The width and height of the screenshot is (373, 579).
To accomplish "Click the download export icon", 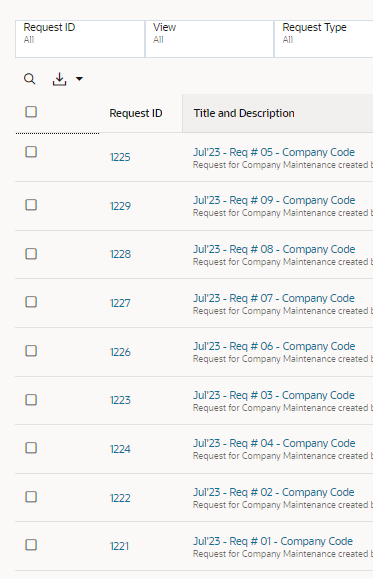I will [59, 79].
